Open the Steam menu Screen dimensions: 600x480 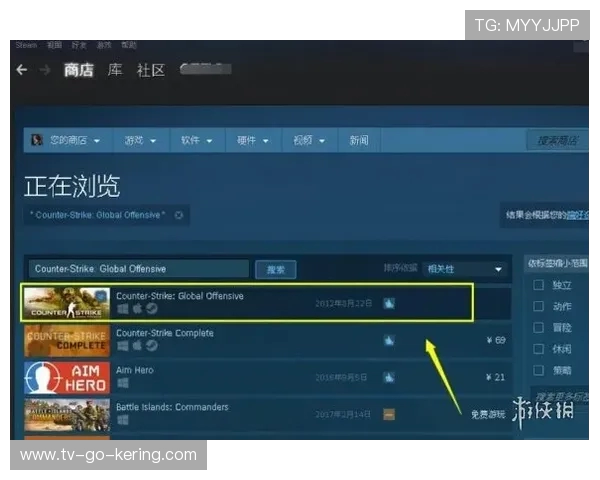click(26, 45)
